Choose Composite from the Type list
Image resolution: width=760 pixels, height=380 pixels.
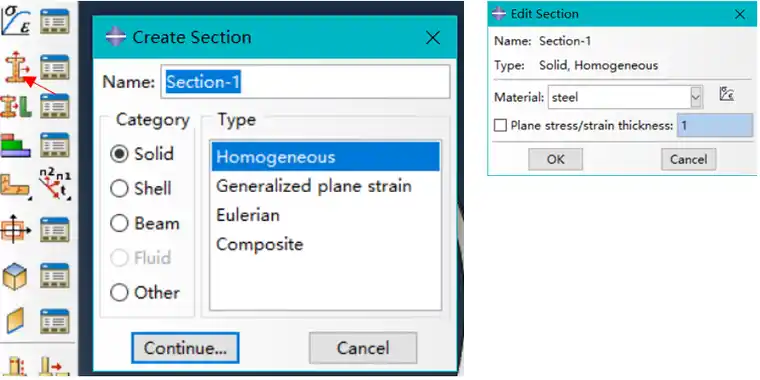point(326,244)
